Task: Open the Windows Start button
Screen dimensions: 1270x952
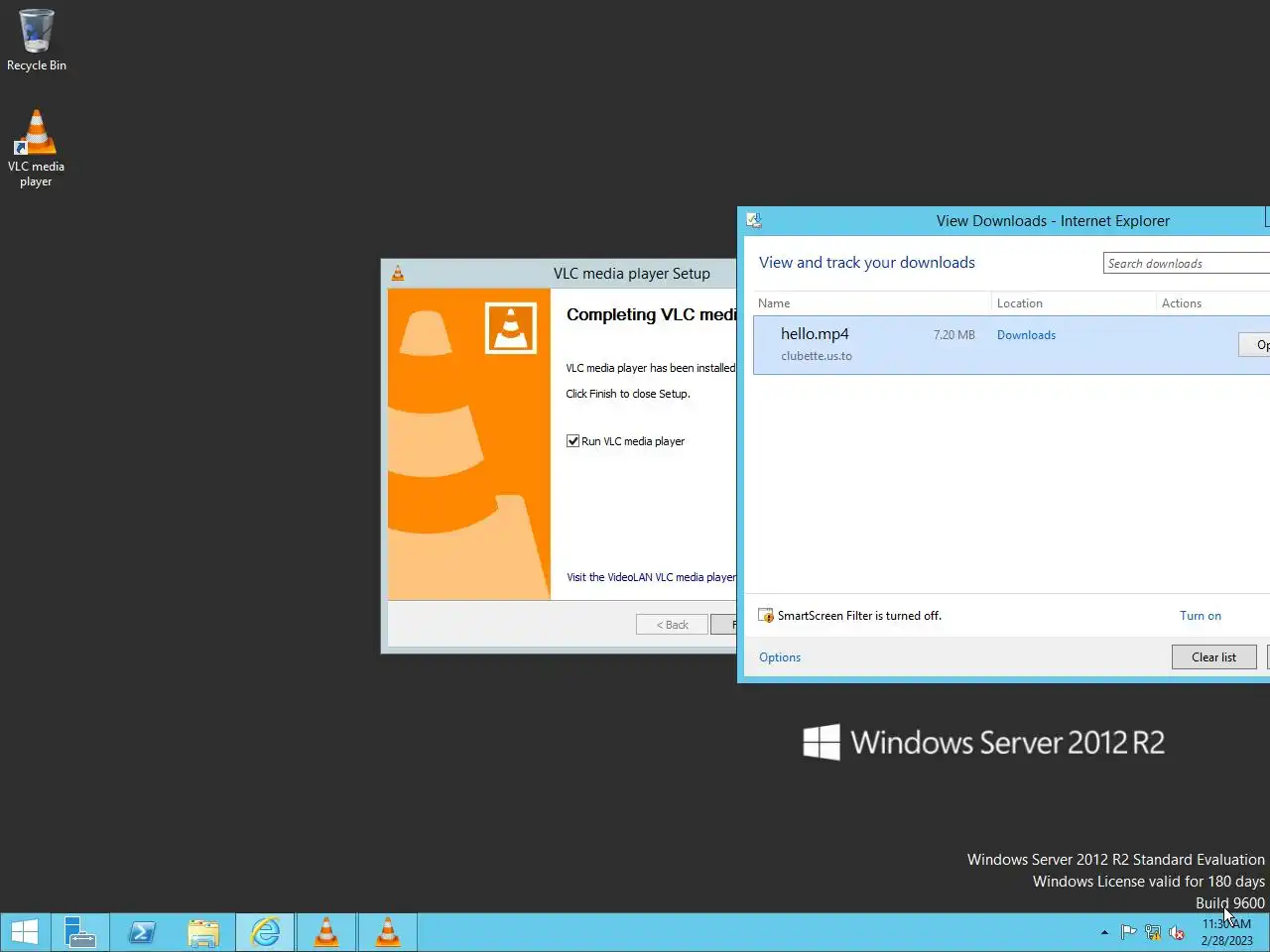Action: click(x=24, y=932)
